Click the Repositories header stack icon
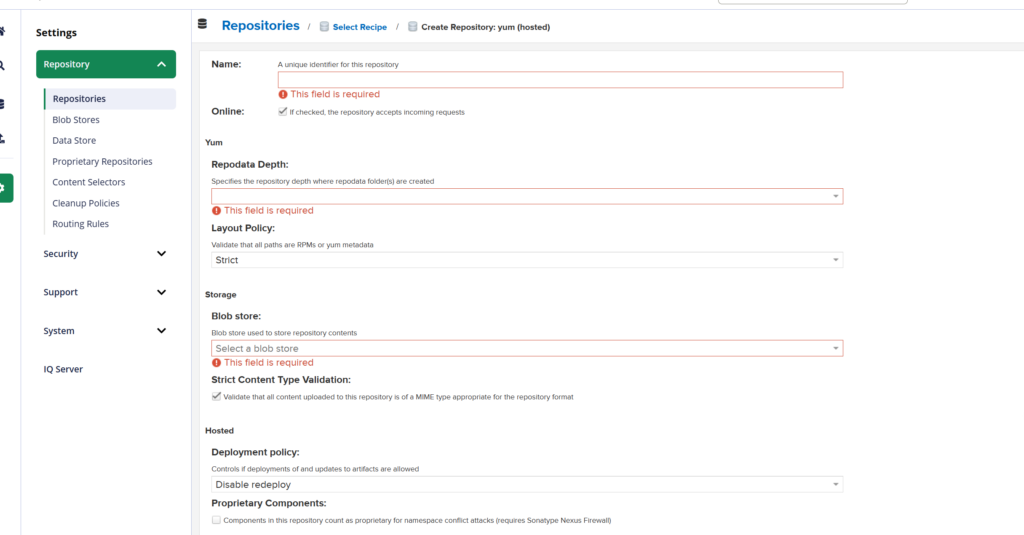Image resolution: width=1024 pixels, height=535 pixels. [204, 25]
